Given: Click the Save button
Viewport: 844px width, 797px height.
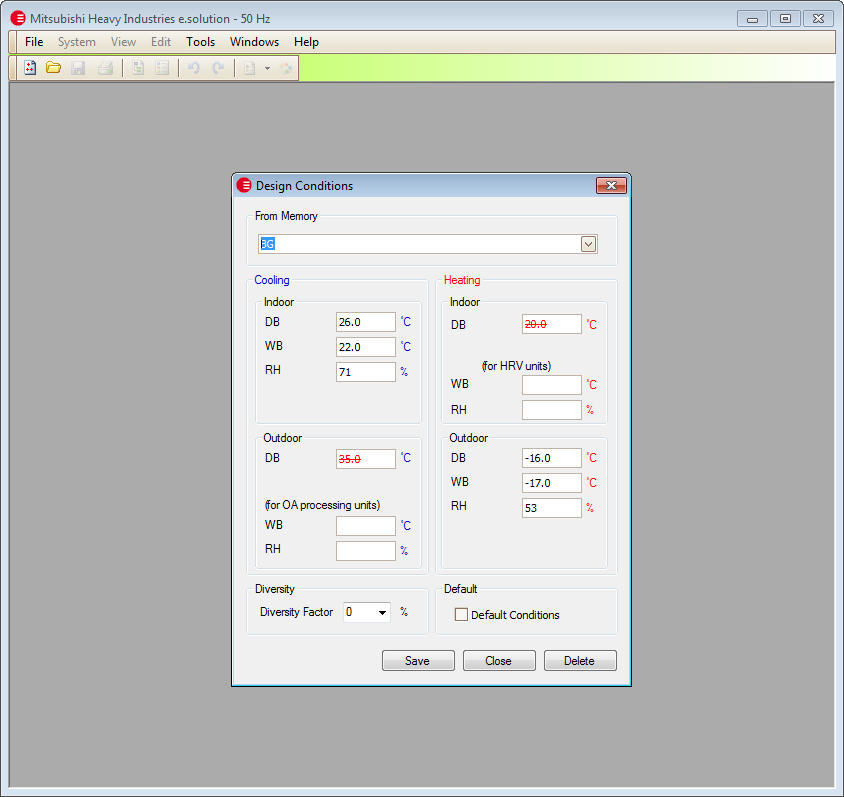Looking at the screenshot, I should 418,660.
